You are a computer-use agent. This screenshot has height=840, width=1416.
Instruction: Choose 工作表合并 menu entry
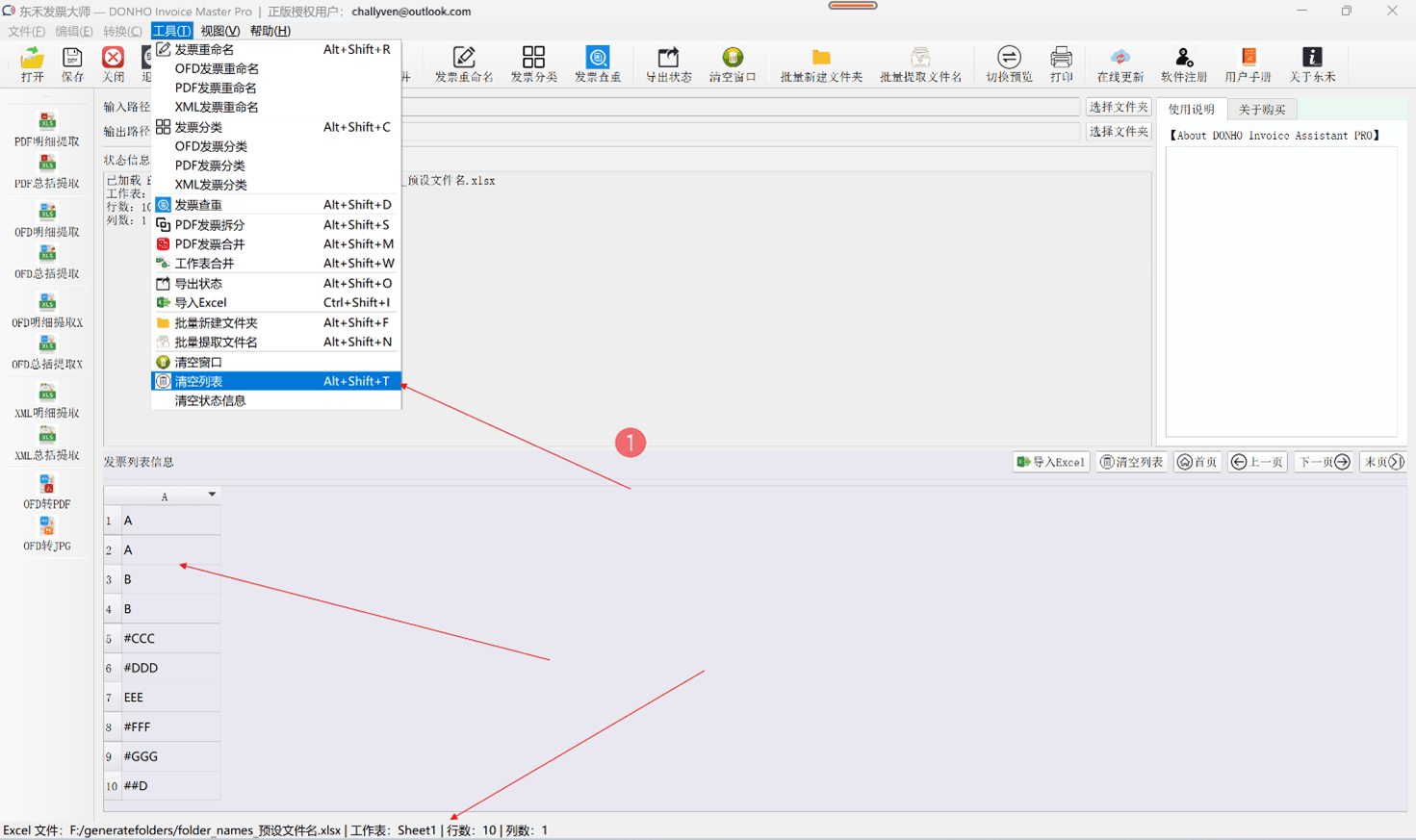tap(276, 263)
